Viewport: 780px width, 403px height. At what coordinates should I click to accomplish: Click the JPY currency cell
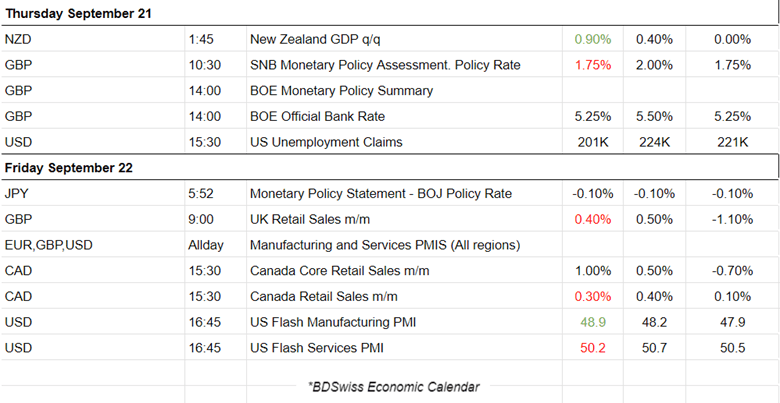coord(17,193)
